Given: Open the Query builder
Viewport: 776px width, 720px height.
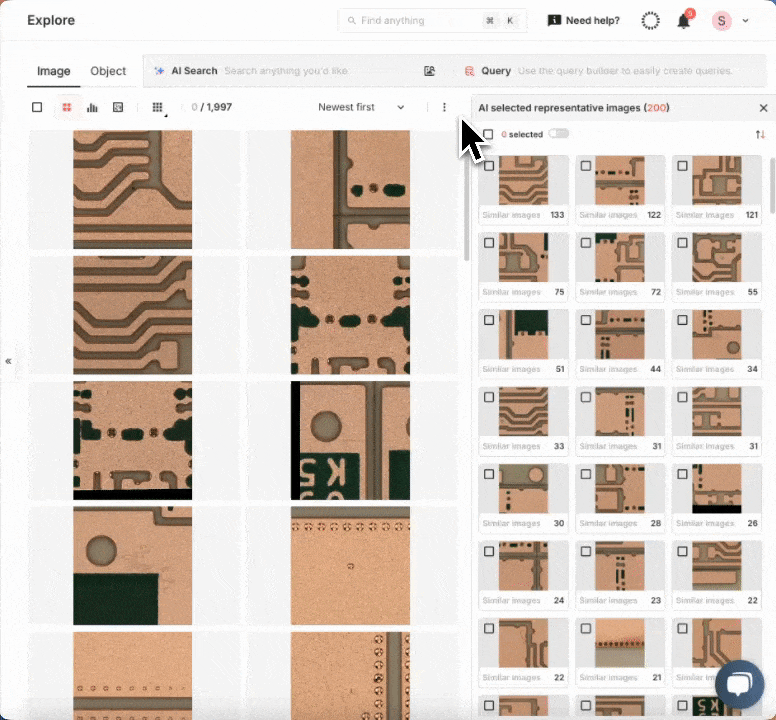Looking at the screenshot, I should pos(495,71).
